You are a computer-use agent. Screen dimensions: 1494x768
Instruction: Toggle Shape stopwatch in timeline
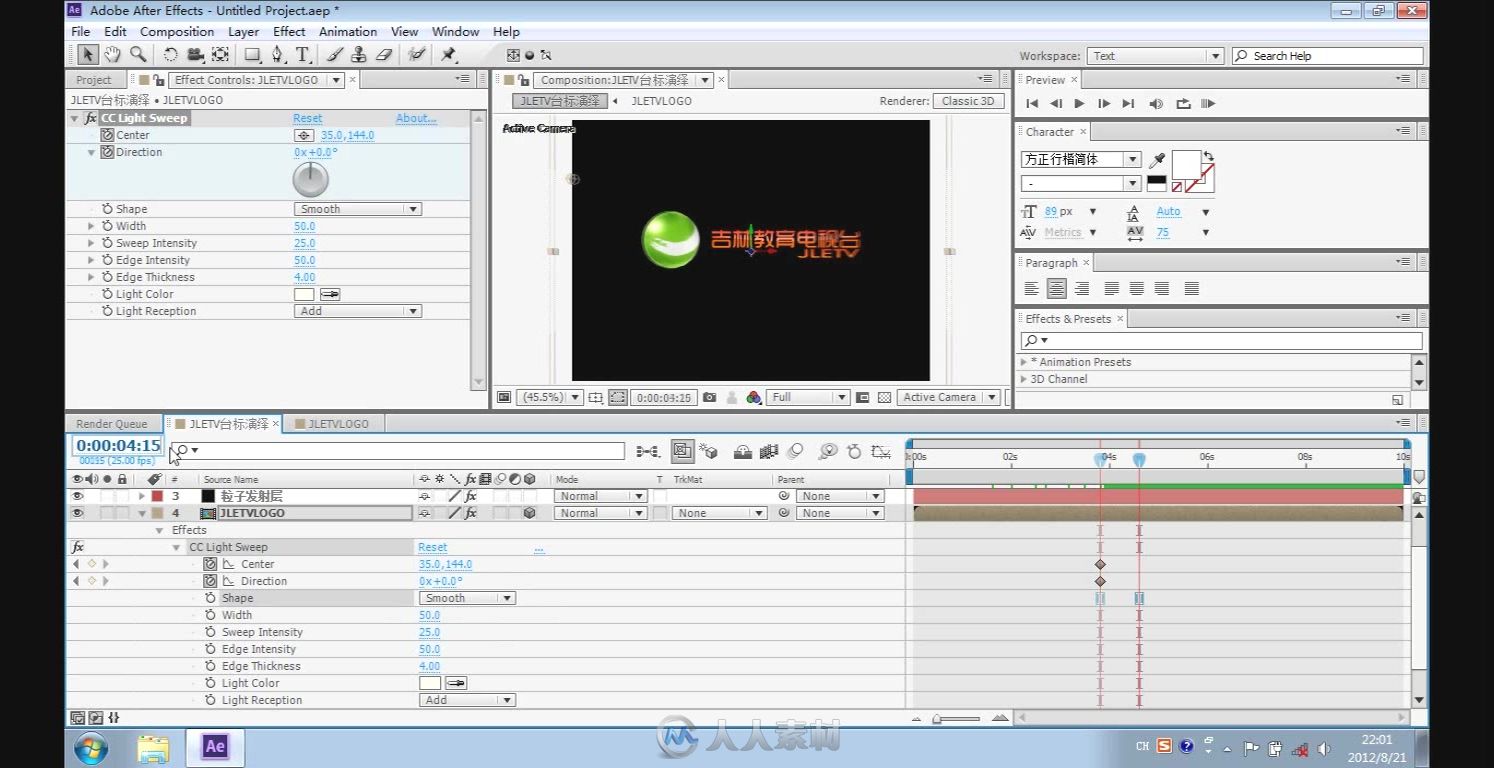(x=210, y=598)
